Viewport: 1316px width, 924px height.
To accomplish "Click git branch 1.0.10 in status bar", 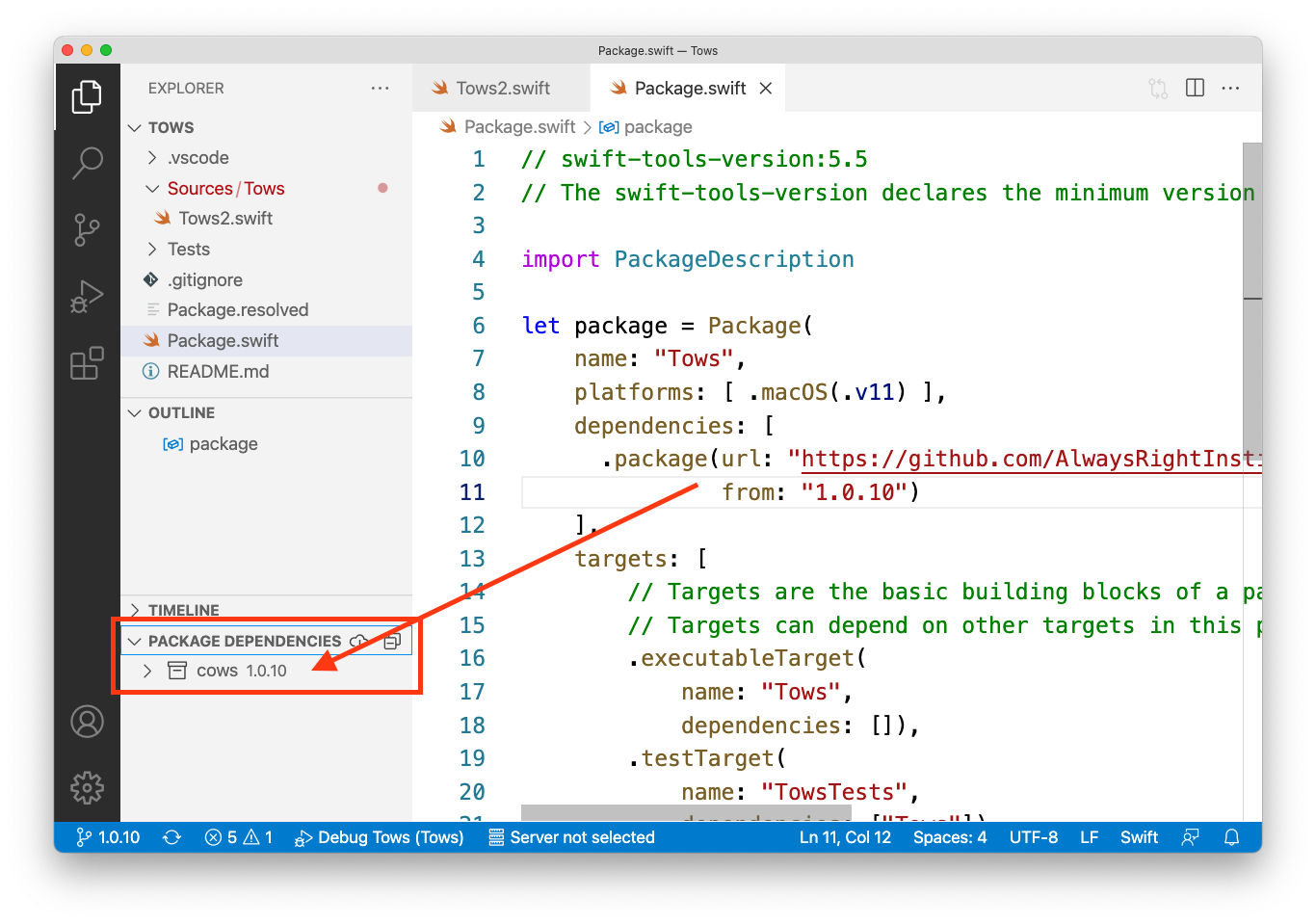I will pos(108,837).
